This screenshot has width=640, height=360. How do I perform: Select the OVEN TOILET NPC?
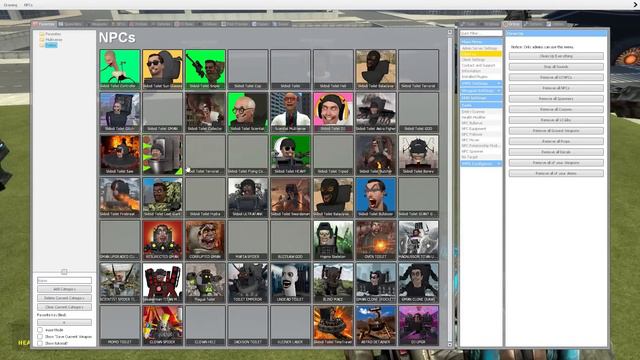click(376, 240)
